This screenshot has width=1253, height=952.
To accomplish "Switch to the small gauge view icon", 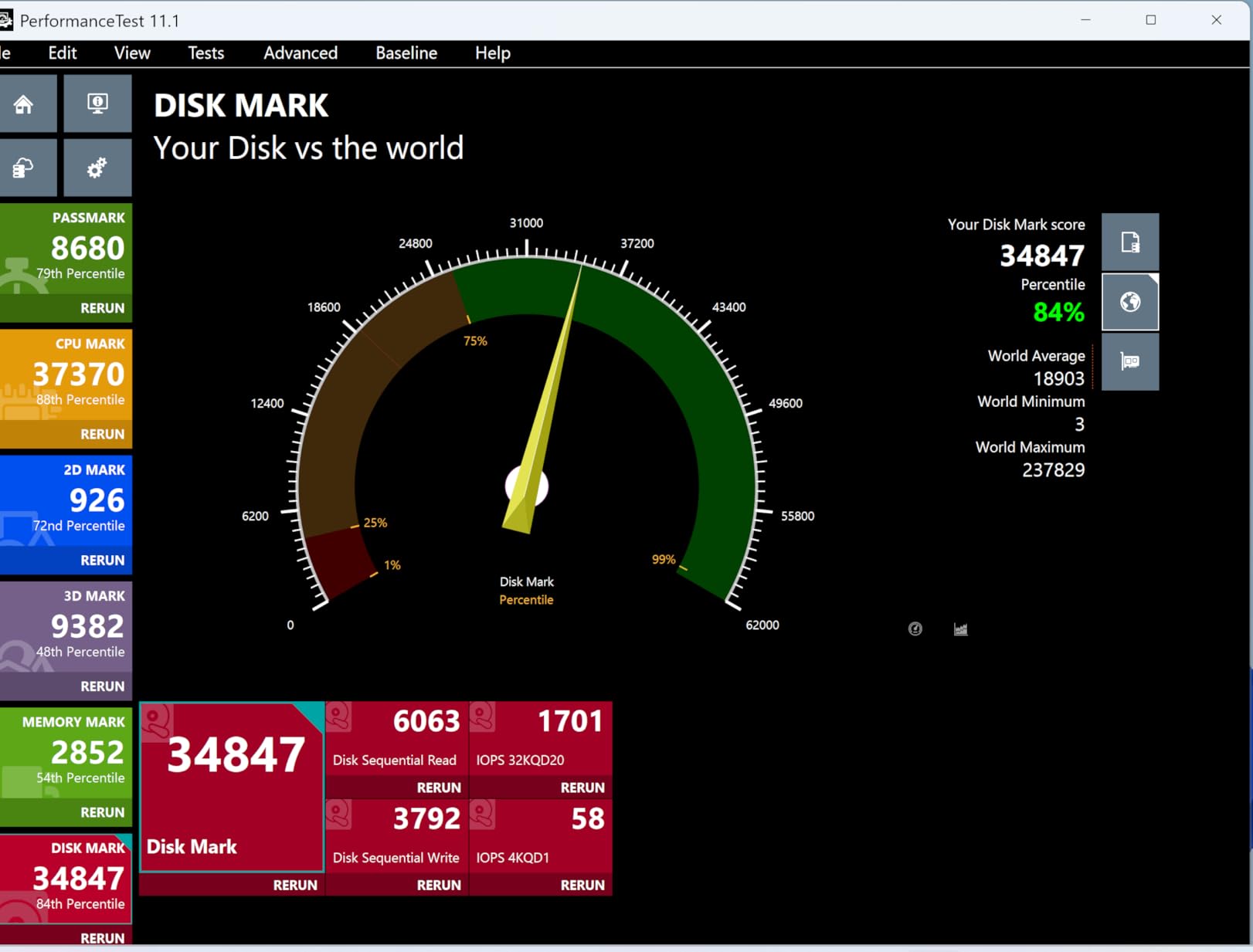I will (x=915, y=629).
